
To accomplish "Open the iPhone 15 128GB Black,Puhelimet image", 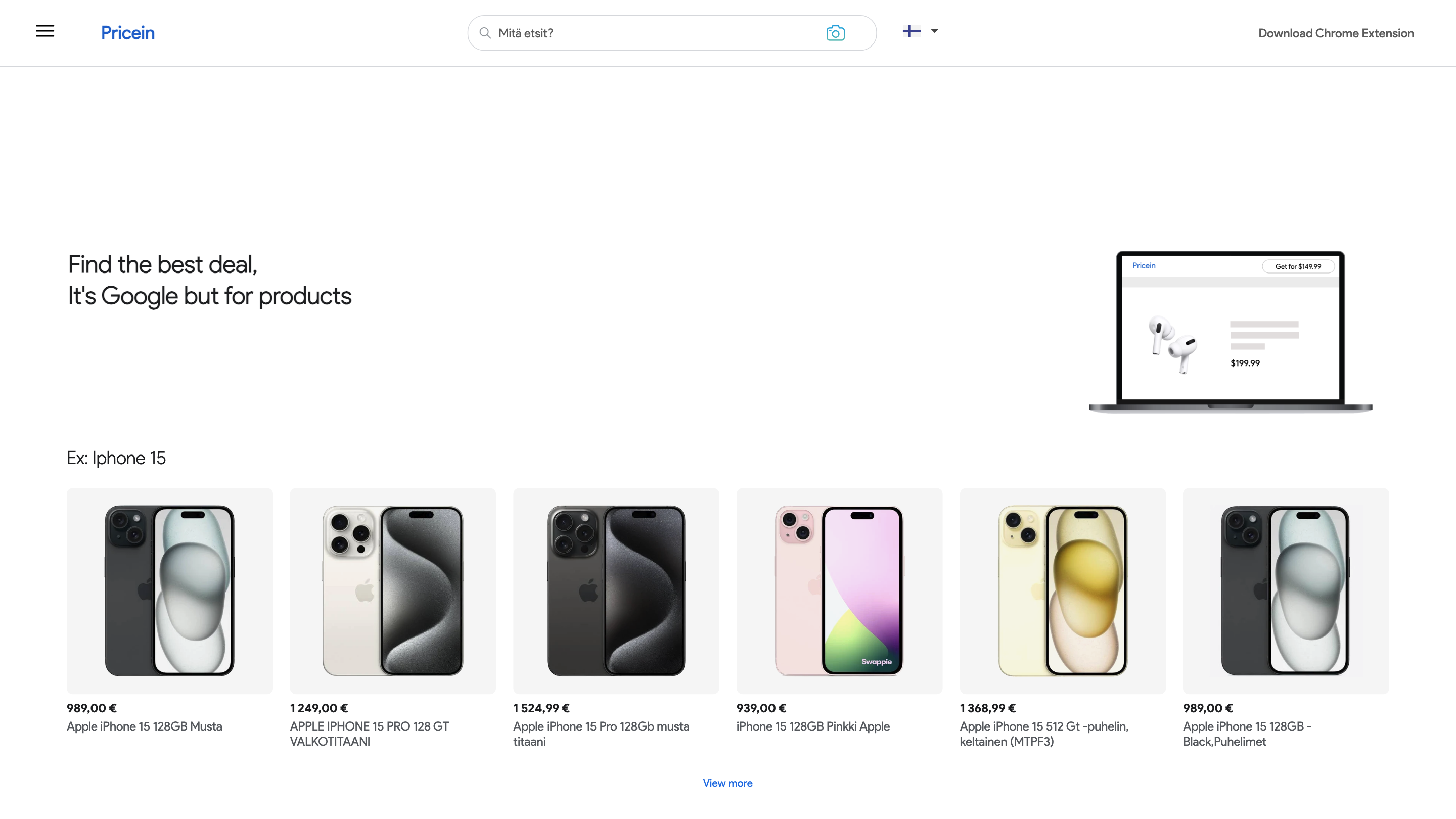I will click(1286, 590).
